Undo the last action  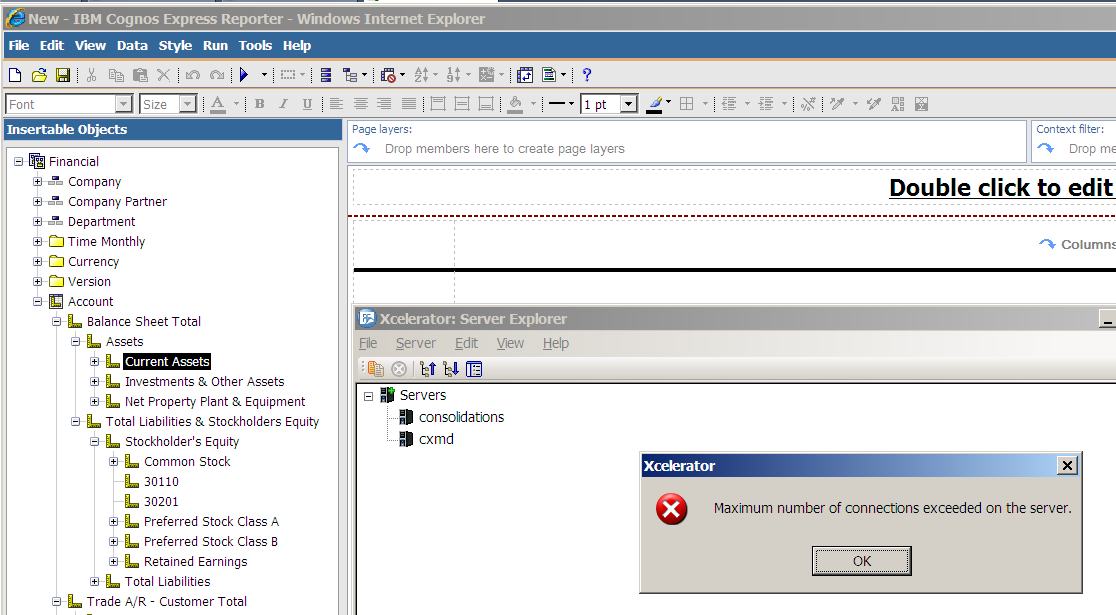pyautogui.click(x=193, y=75)
